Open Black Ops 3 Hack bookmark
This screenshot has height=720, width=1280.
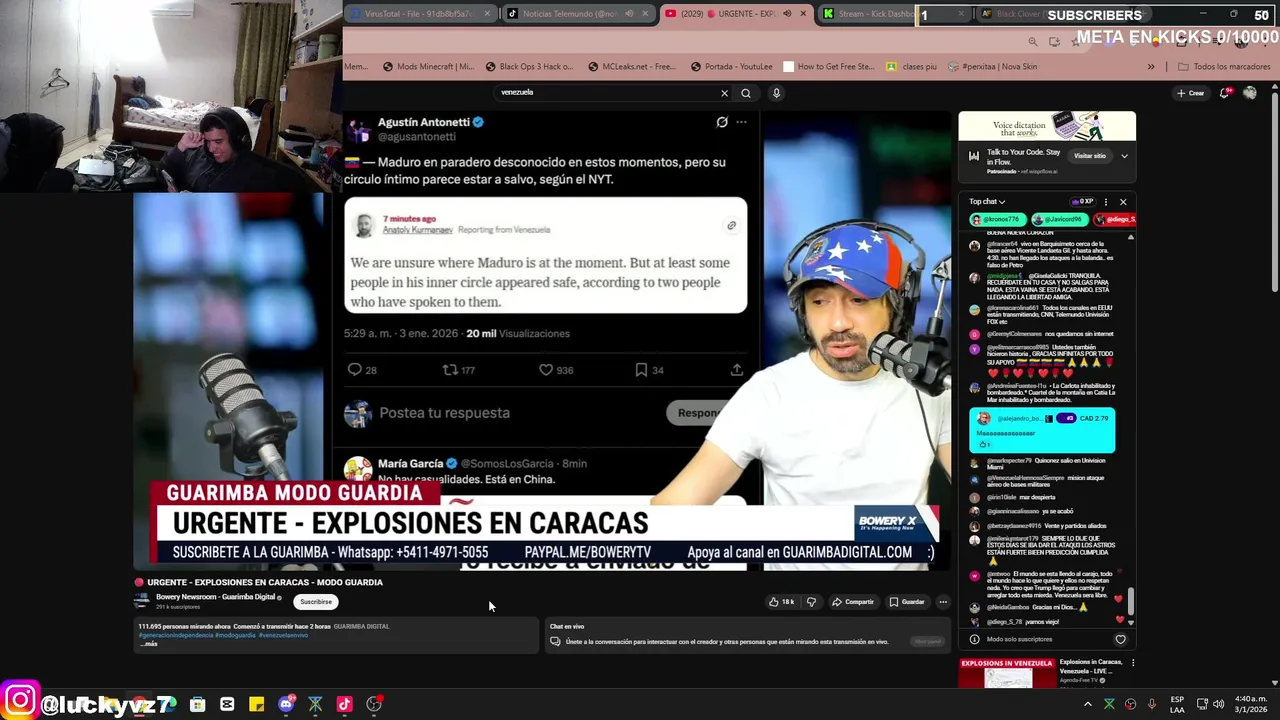pos(529,67)
